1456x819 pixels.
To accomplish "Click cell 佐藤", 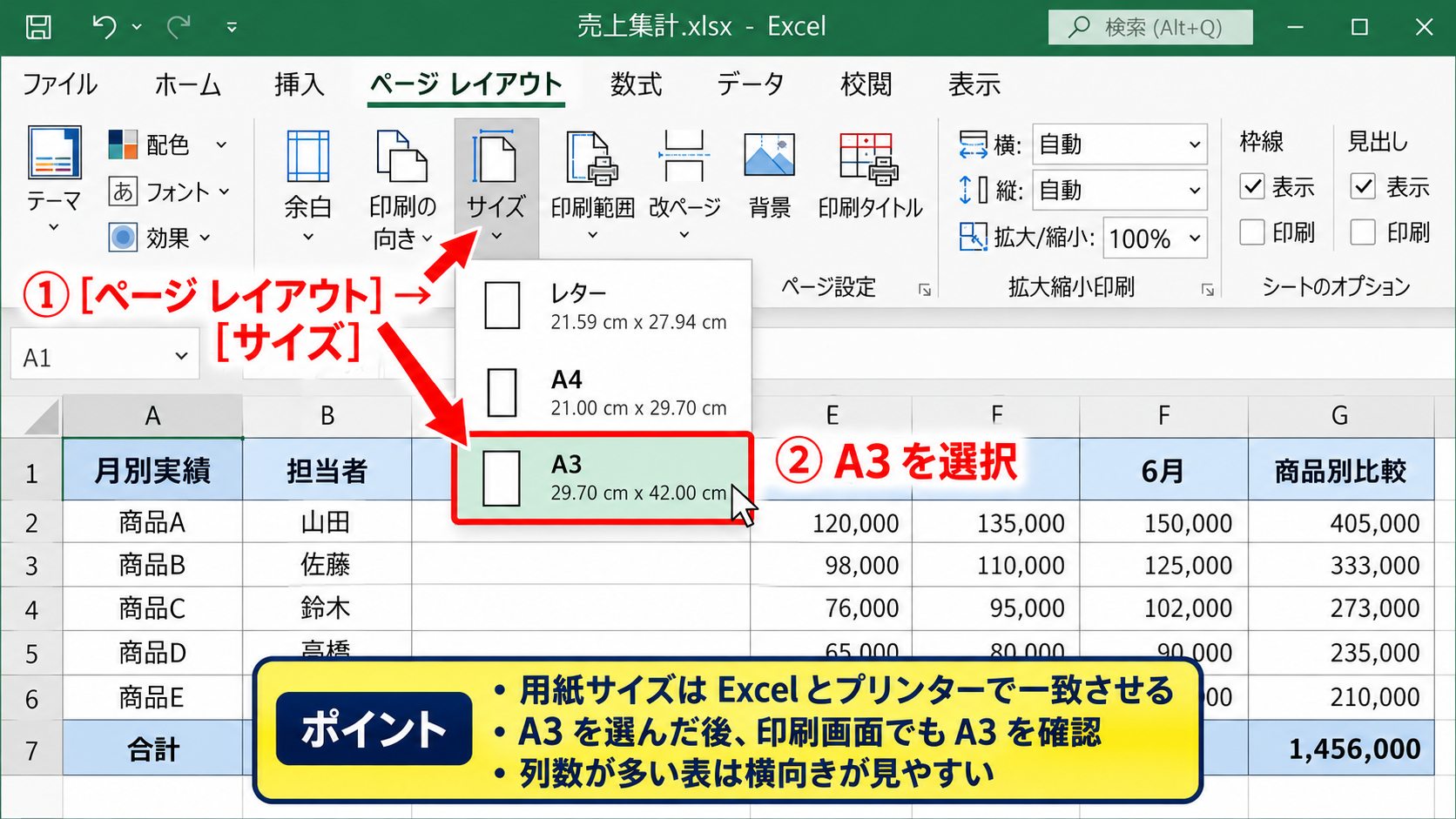I will pos(327,566).
